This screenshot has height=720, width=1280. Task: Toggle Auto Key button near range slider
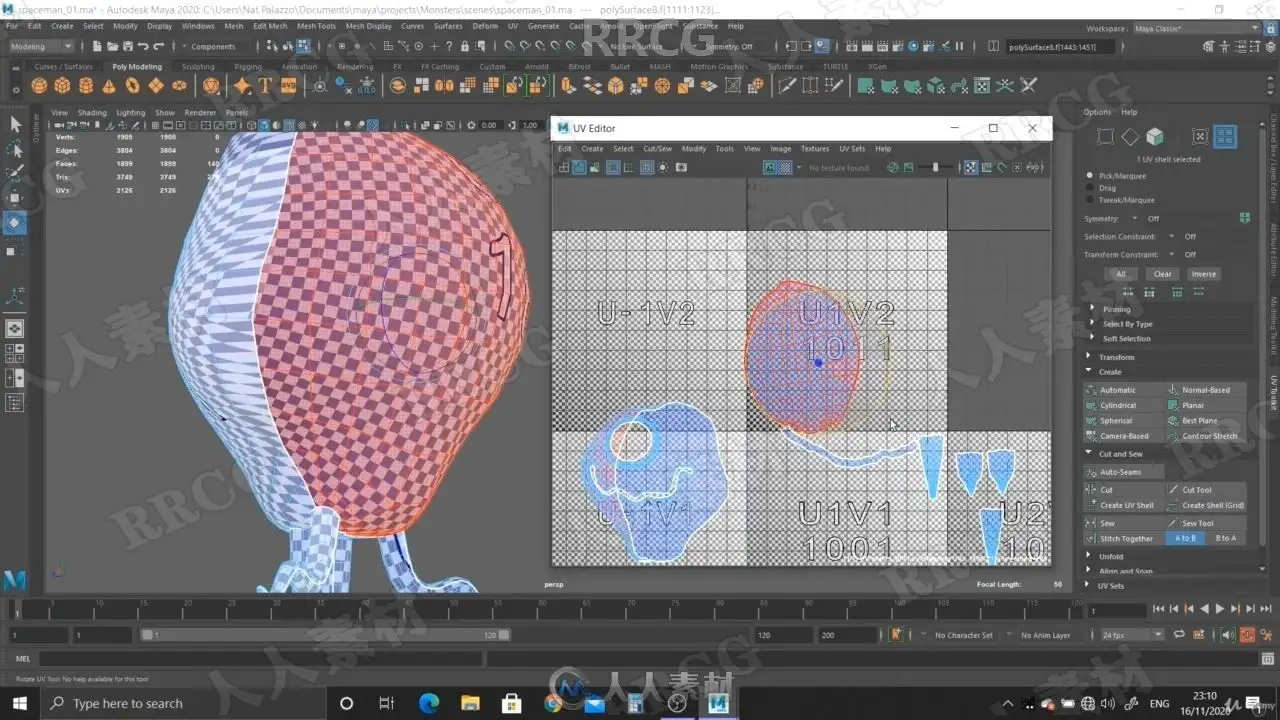1246,635
